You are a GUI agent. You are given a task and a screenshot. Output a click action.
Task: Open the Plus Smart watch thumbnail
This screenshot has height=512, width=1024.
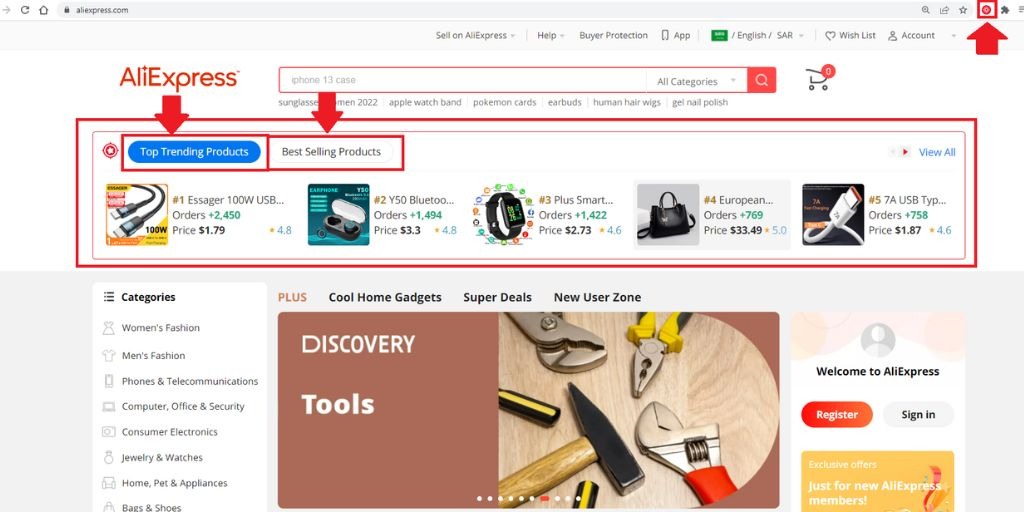504,214
